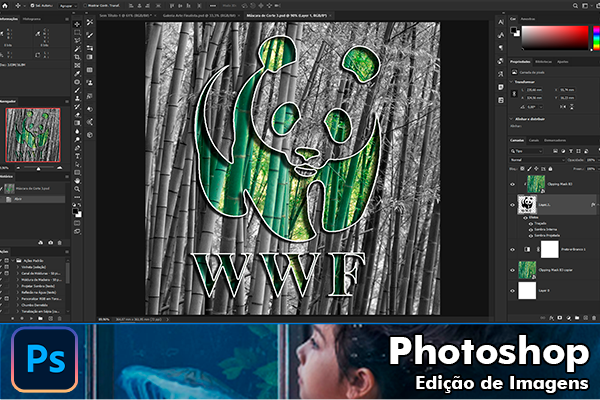Screen dimensions: 600x400
Task: Select the Type tool
Action: (77, 156)
